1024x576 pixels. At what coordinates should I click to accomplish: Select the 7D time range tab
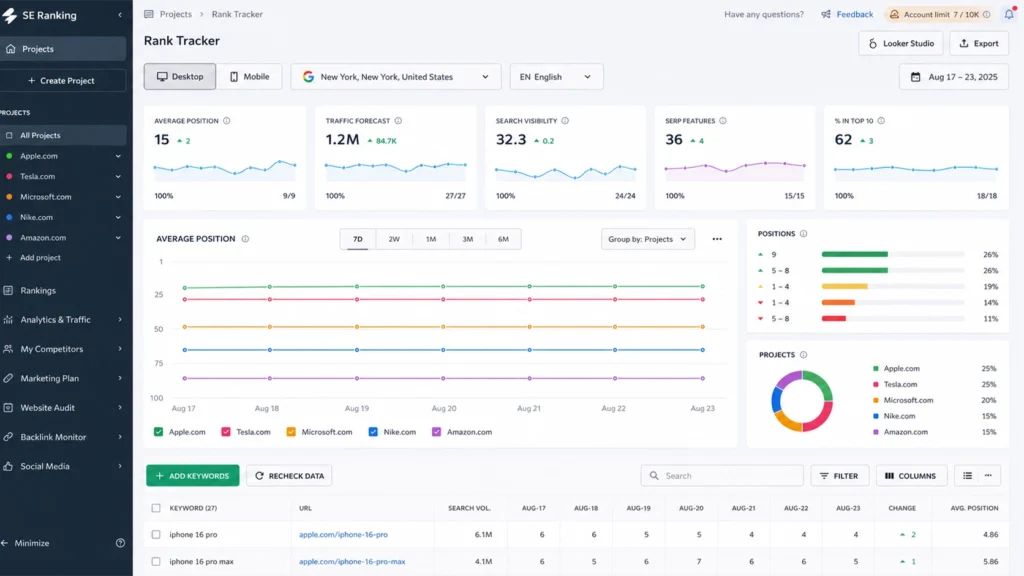coord(358,239)
